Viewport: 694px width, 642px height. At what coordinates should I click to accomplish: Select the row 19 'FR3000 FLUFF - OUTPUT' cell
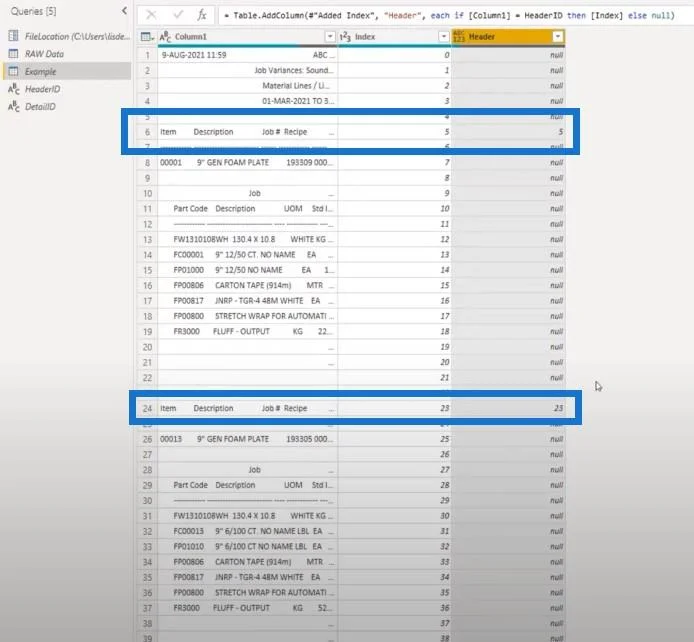[x=248, y=331]
